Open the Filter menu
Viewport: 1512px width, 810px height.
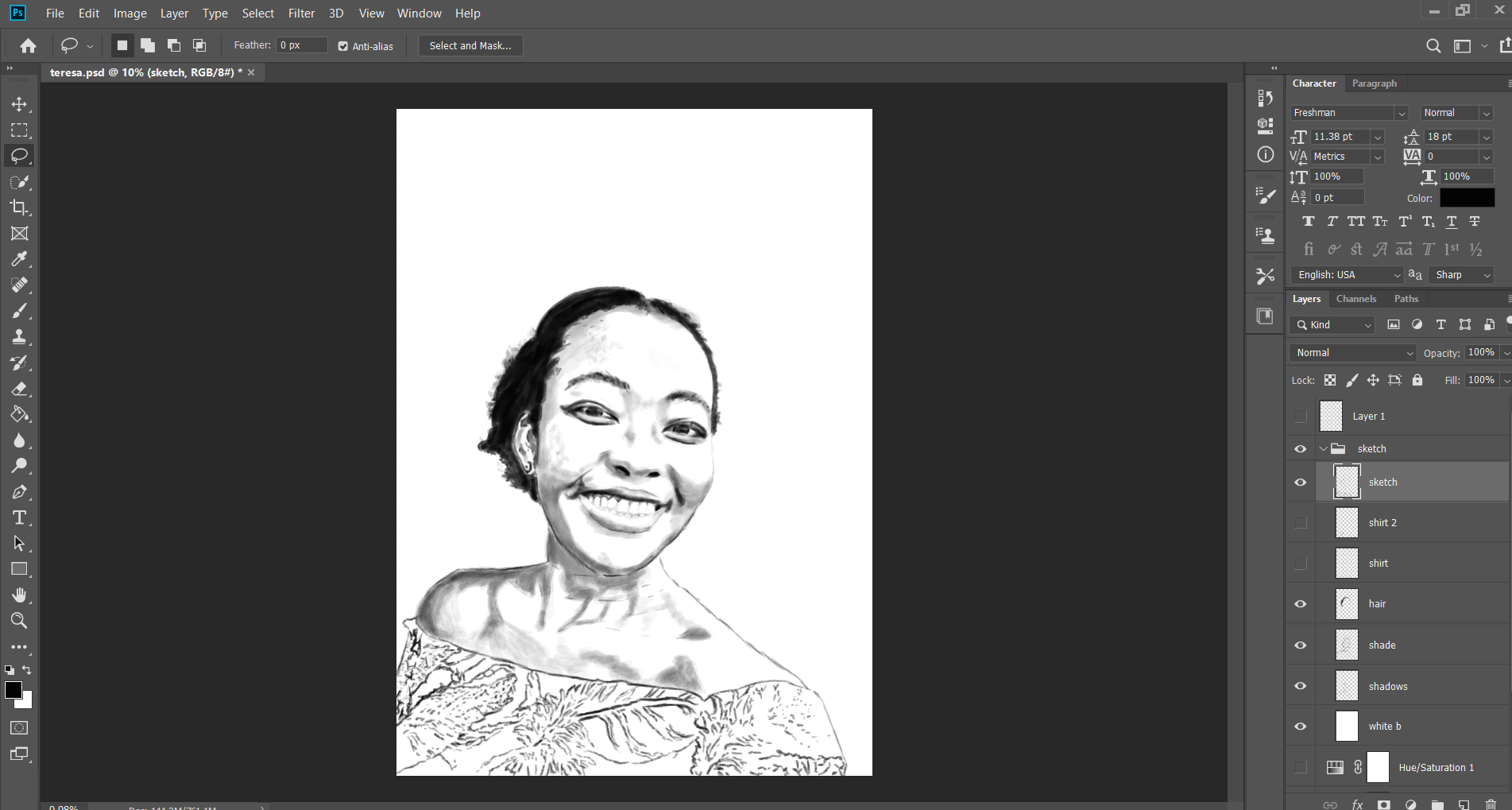(301, 13)
